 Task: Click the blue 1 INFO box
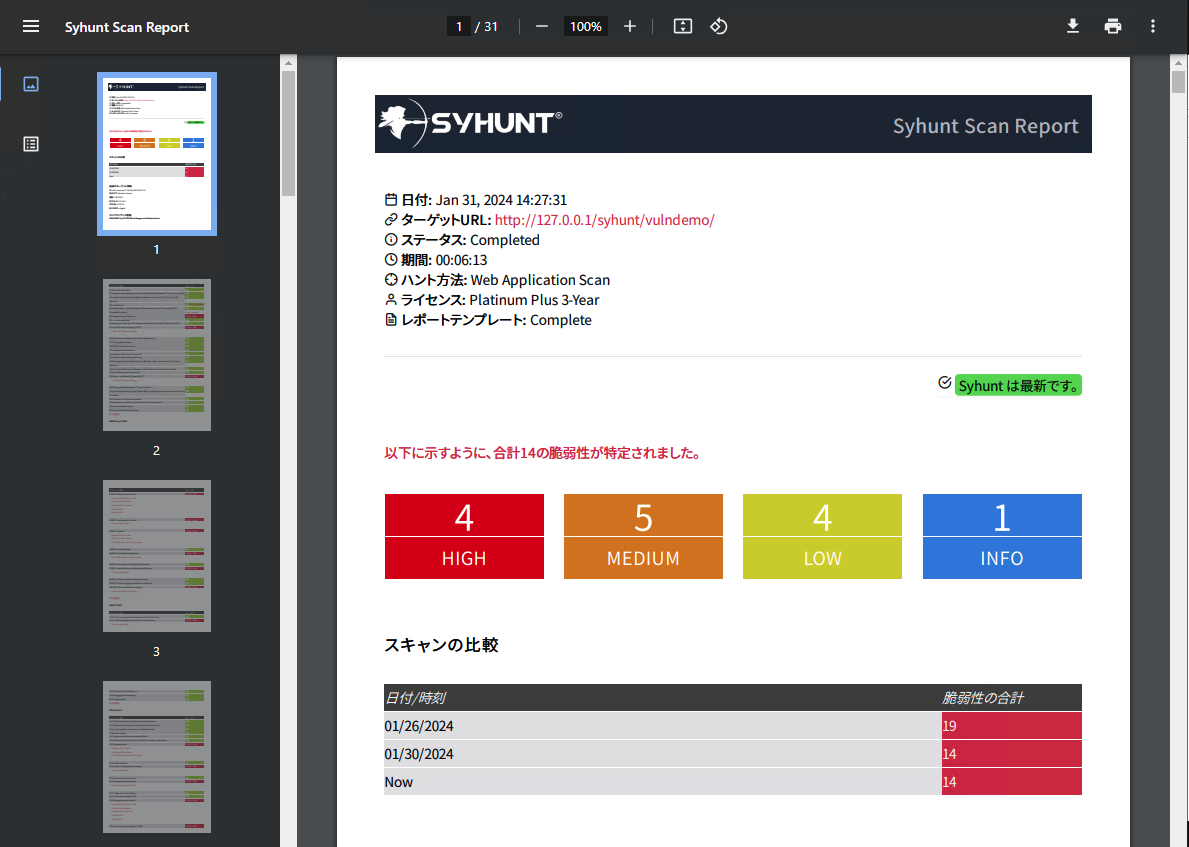[1002, 536]
